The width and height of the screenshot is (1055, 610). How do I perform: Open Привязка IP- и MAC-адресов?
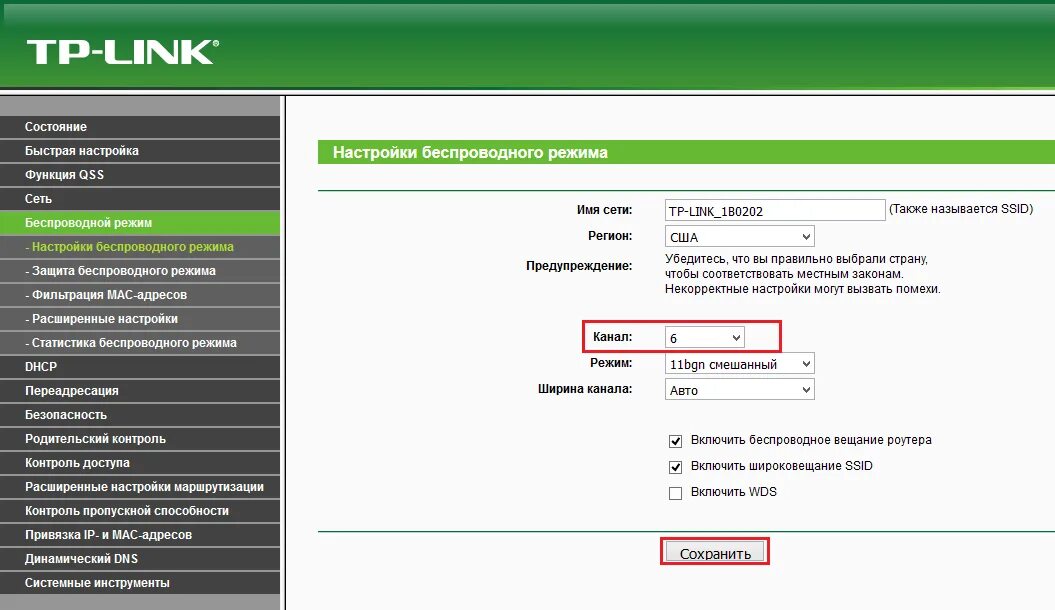tap(140, 535)
